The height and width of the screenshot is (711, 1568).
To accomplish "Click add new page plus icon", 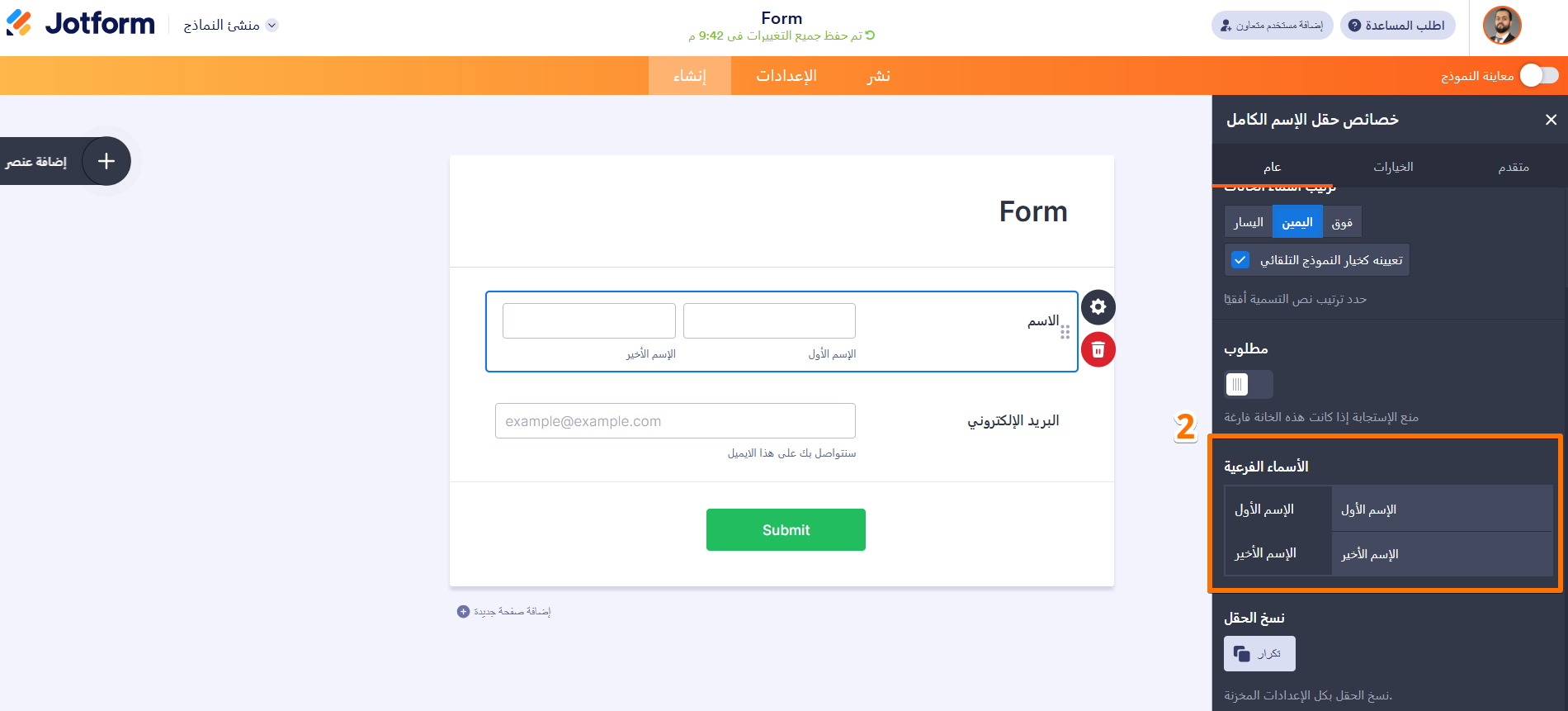I will pyautogui.click(x=463, y=612).
